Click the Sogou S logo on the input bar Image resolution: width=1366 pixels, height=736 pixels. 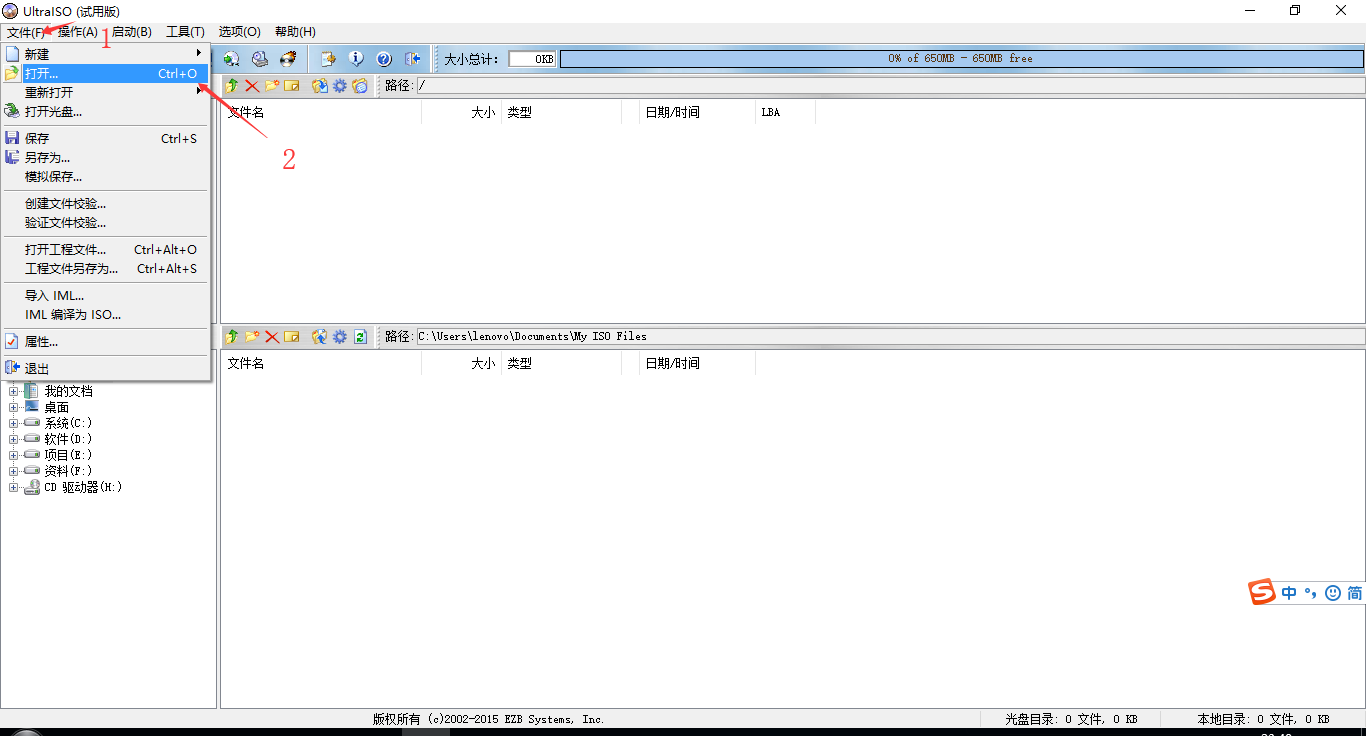pos(1263,592)
